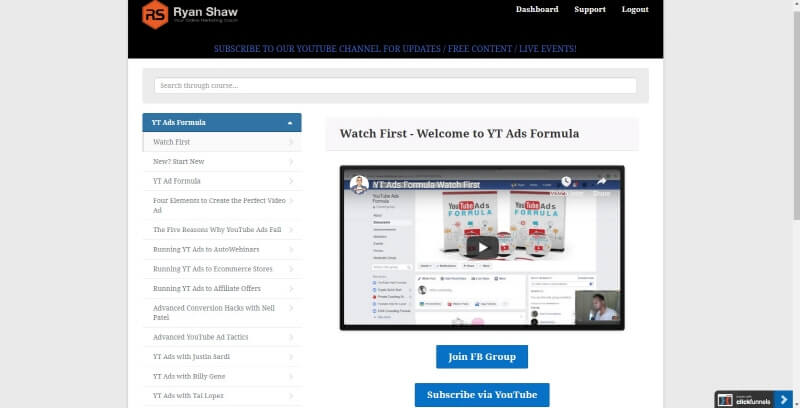Click chevron beside Billy Gene lesson
The image size is (800, 408).
[x=291, y=376]
